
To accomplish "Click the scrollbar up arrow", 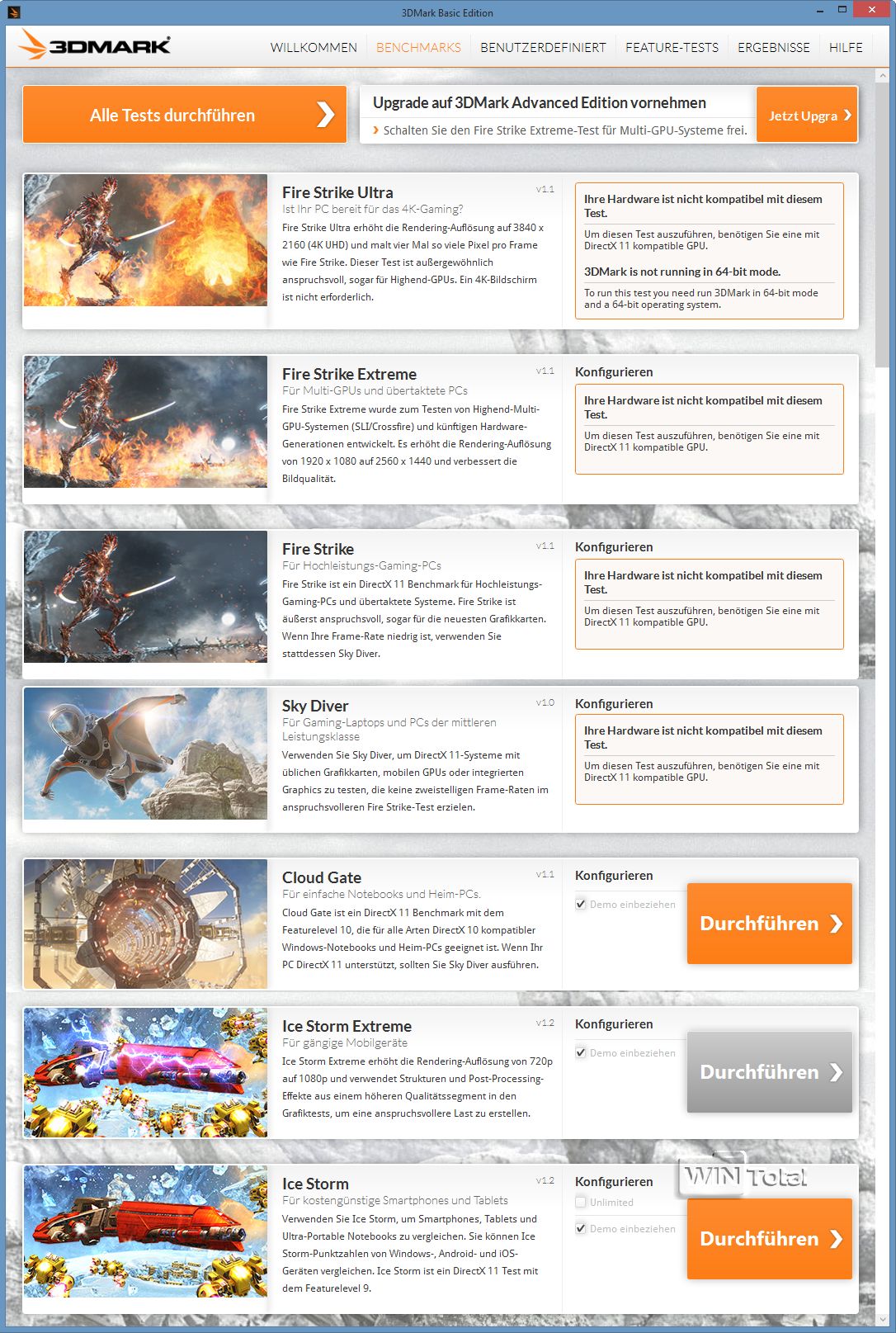I will [x=882, y=76].
